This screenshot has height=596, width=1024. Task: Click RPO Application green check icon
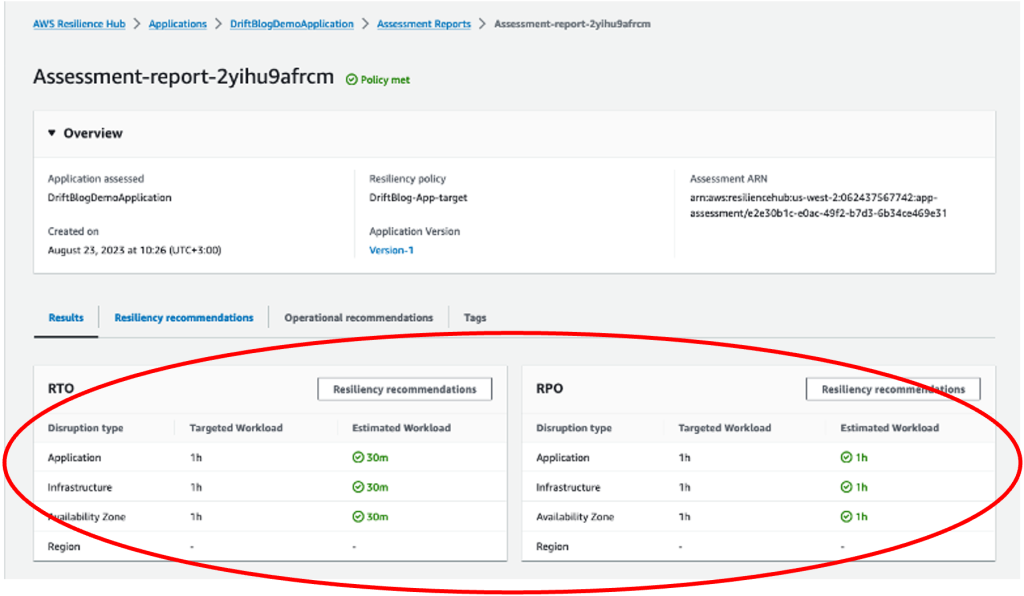point(846,458)
